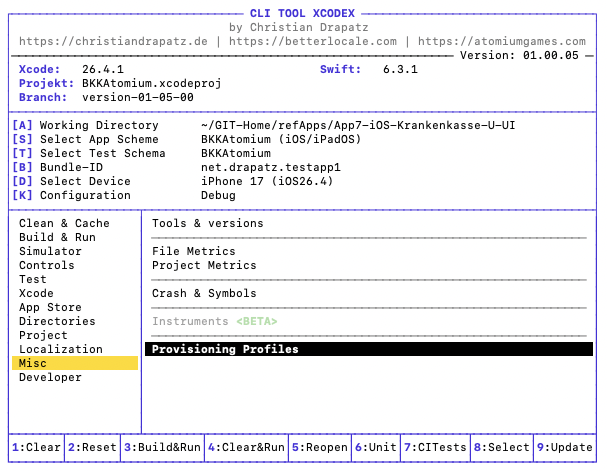Click the 1:Clear shortcut button

click(36, 447)
